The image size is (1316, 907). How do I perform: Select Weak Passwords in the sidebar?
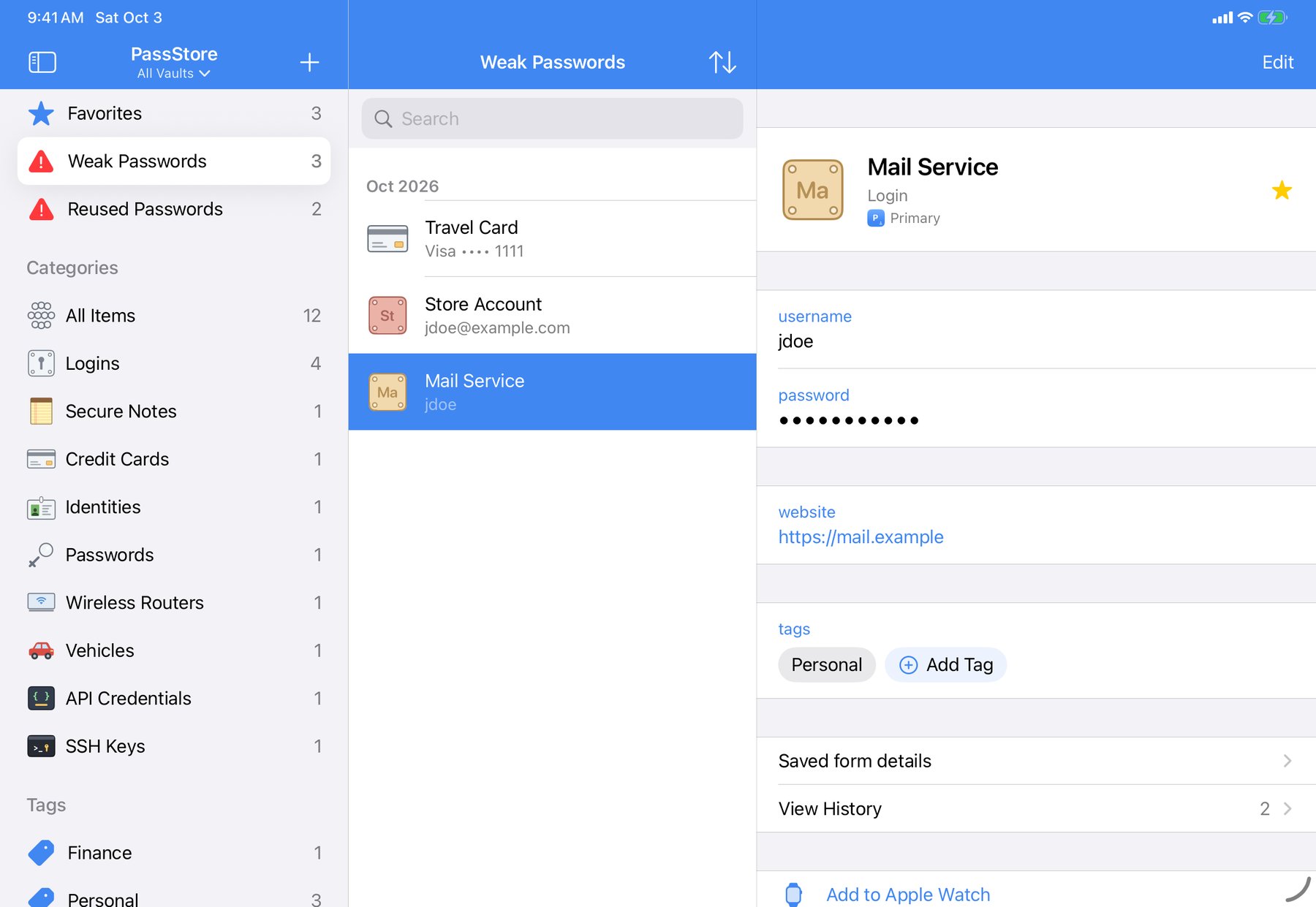(x=174, y=161)
